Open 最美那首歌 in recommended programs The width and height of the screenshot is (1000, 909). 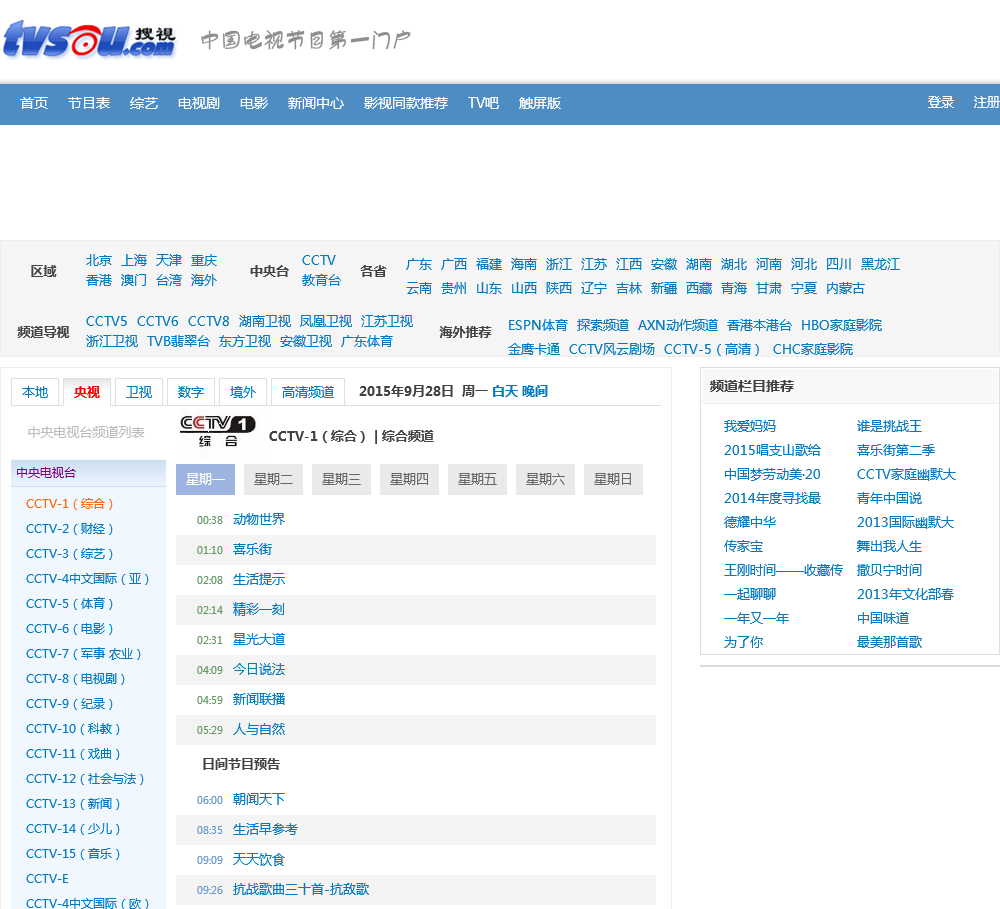click(x=889, y=642)
